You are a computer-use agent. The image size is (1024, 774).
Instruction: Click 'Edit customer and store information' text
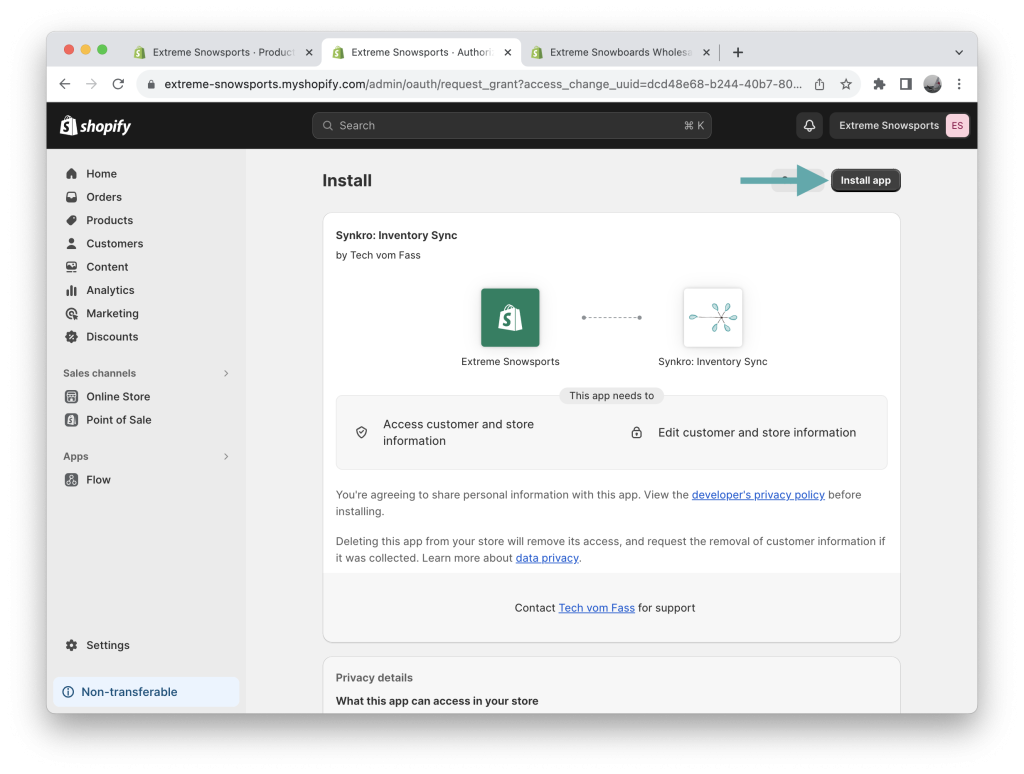point(757,432)
